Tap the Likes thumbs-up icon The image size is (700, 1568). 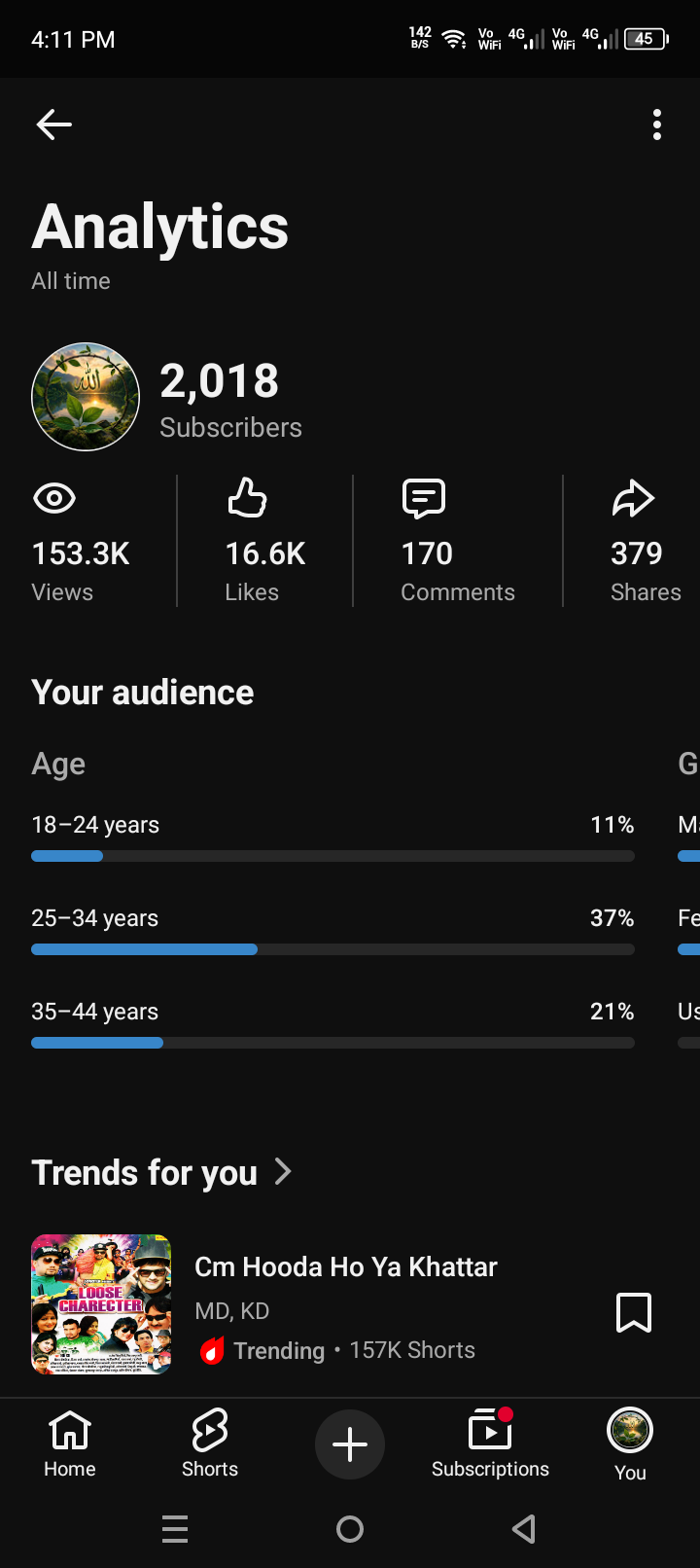(247, 498)
